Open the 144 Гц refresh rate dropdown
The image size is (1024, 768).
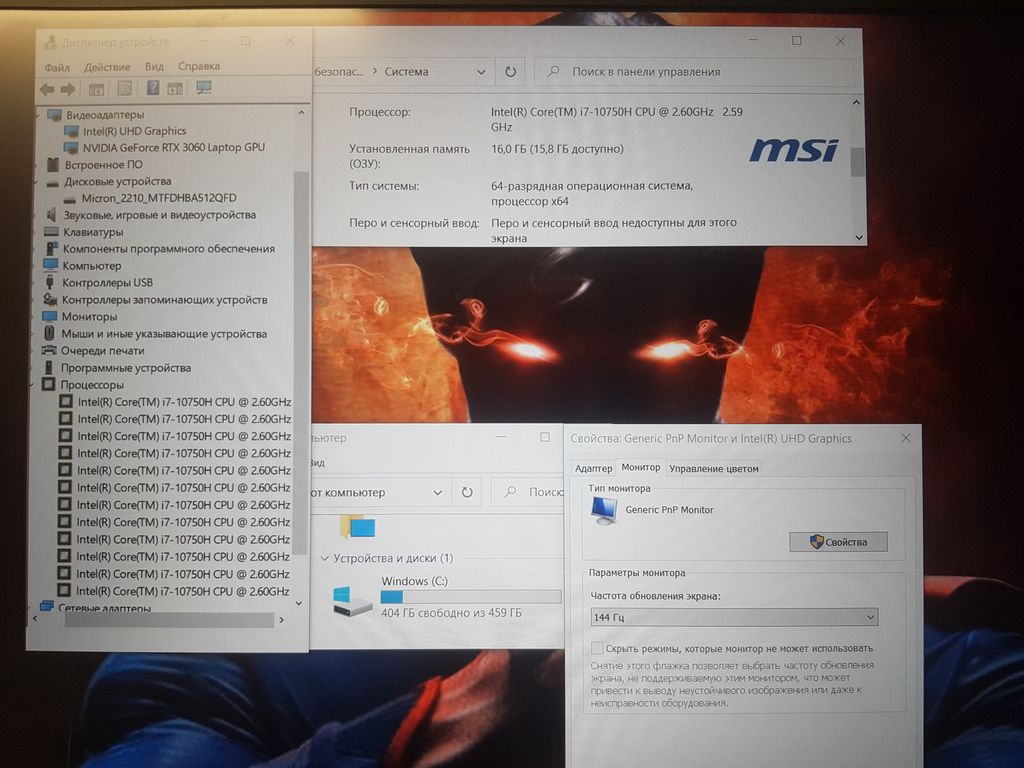pos(734,617)
